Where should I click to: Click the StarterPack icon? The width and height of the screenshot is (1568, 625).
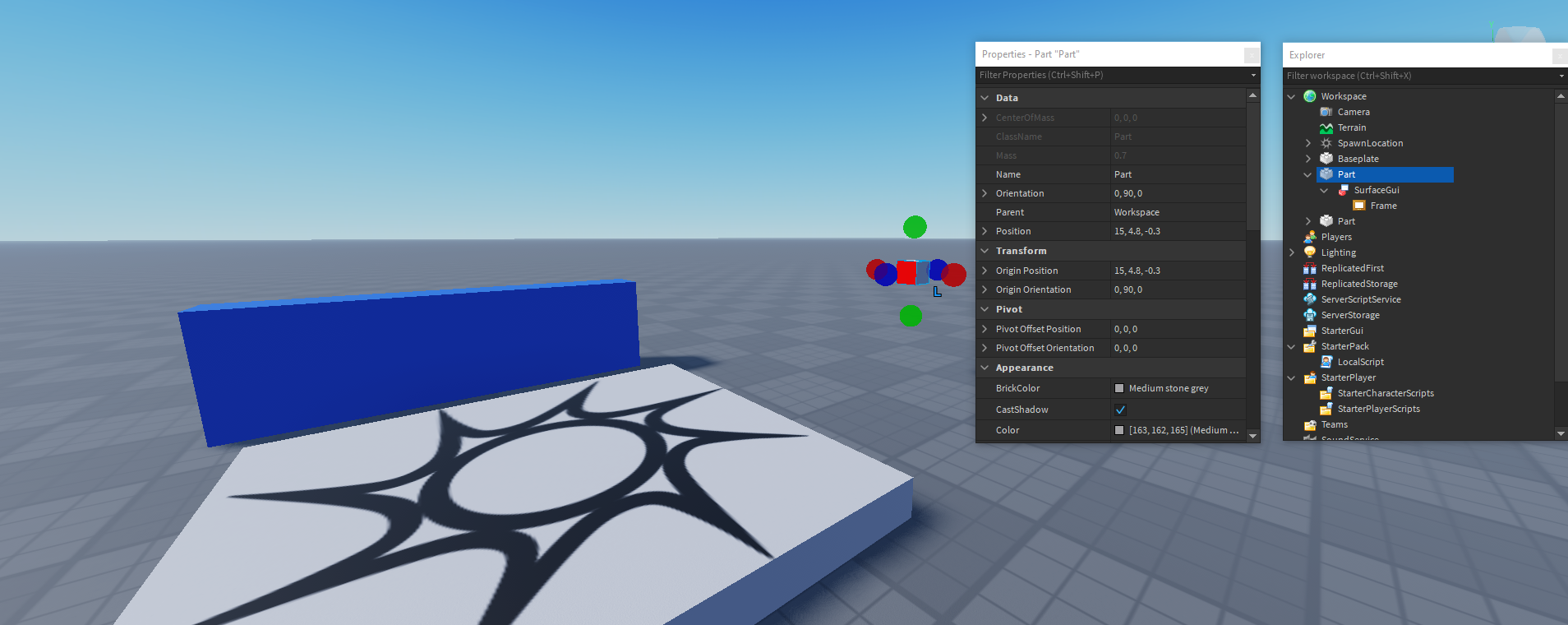pos(1310,346)
